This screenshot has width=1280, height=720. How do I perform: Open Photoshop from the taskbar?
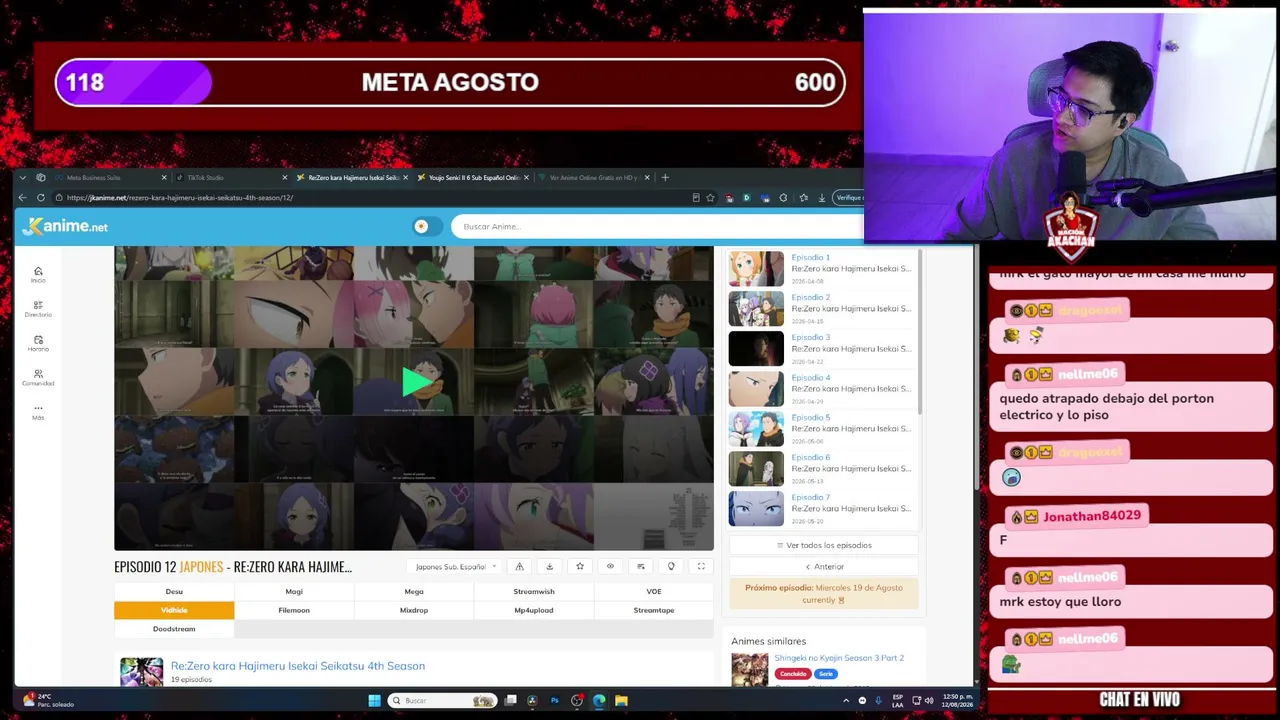point(554,701)
